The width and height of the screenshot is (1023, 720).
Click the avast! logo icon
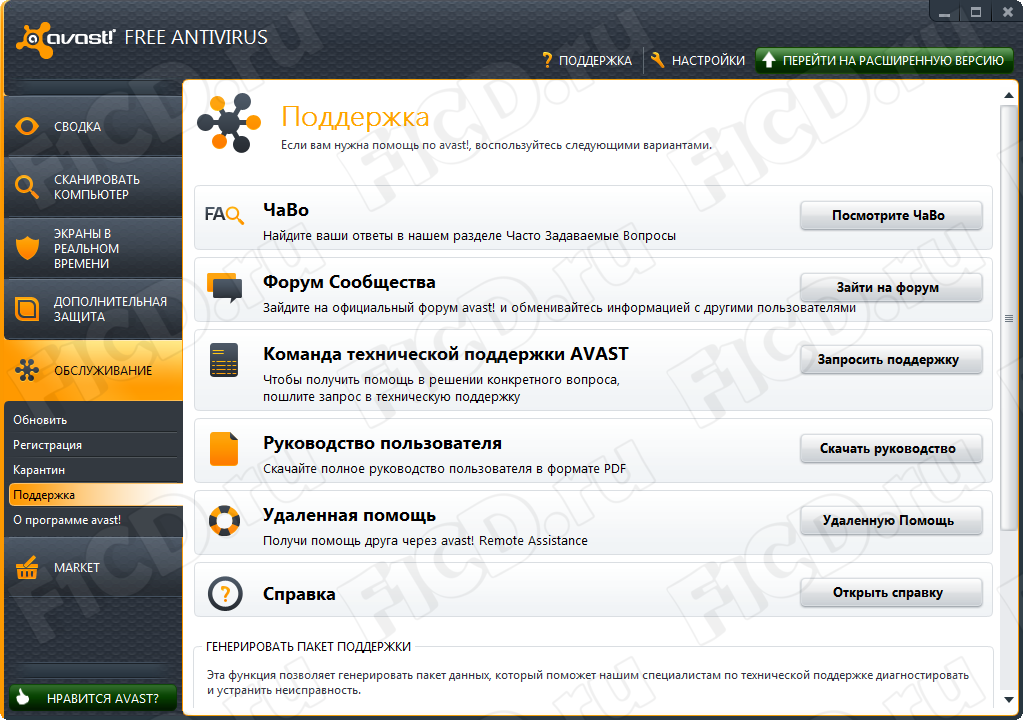(x=33, y=40)
